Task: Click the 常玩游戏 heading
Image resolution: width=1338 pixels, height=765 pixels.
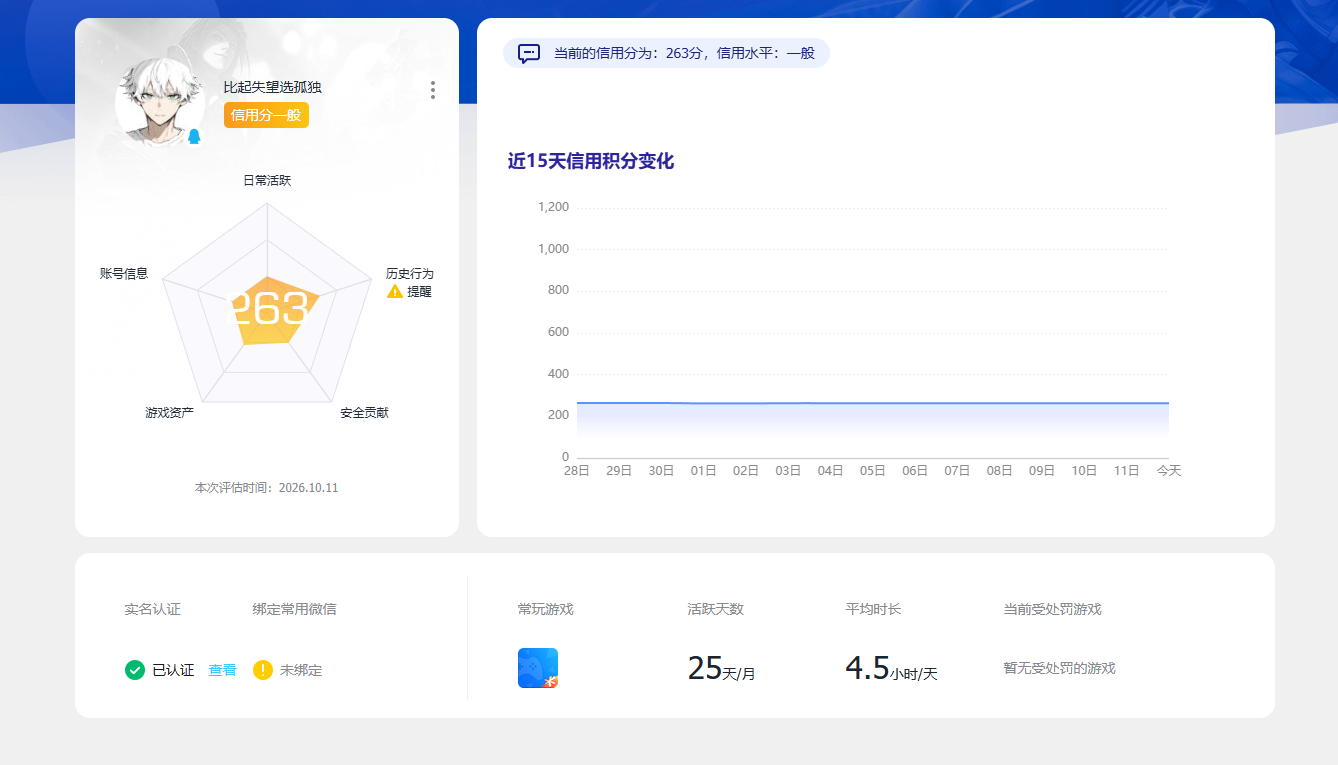Action: (546, 608)
